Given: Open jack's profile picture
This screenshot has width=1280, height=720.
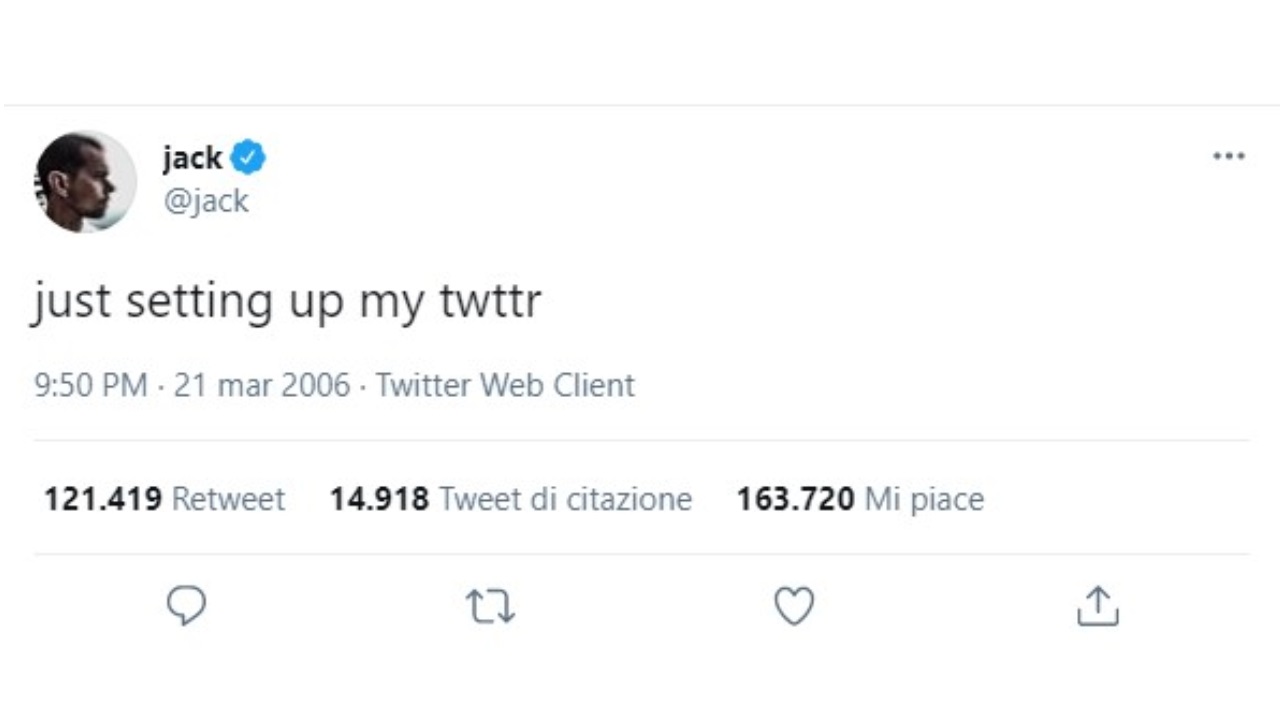Looking at the screenshot, I should [x=85, y=181].
